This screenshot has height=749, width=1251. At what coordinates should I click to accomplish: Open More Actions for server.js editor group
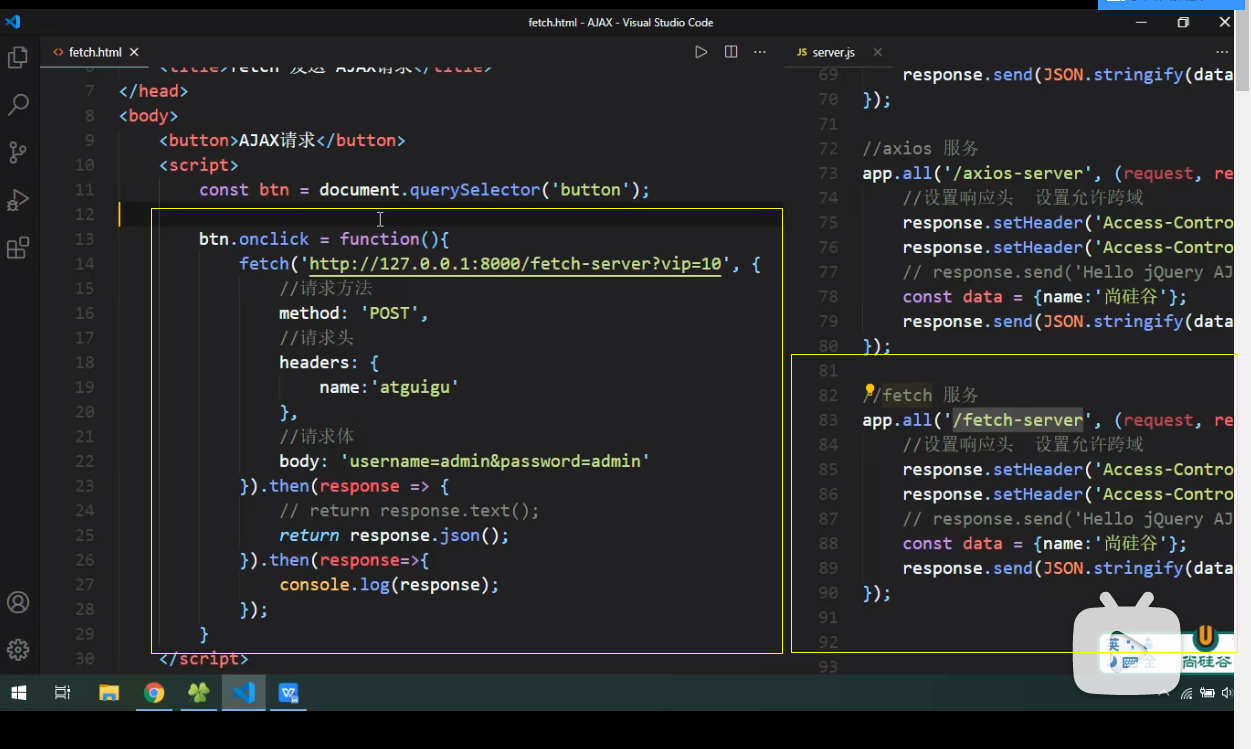(x=1222, y=52)
